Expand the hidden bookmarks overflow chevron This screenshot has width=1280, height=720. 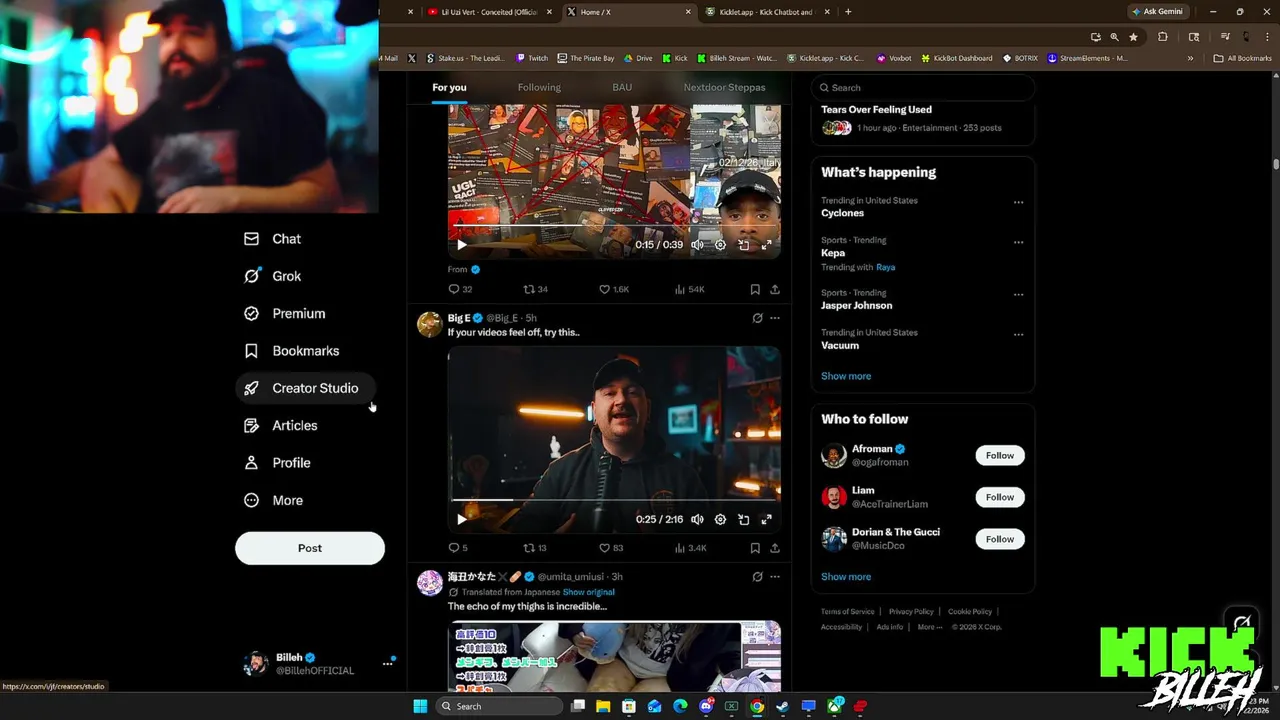tap(1190, 58)
